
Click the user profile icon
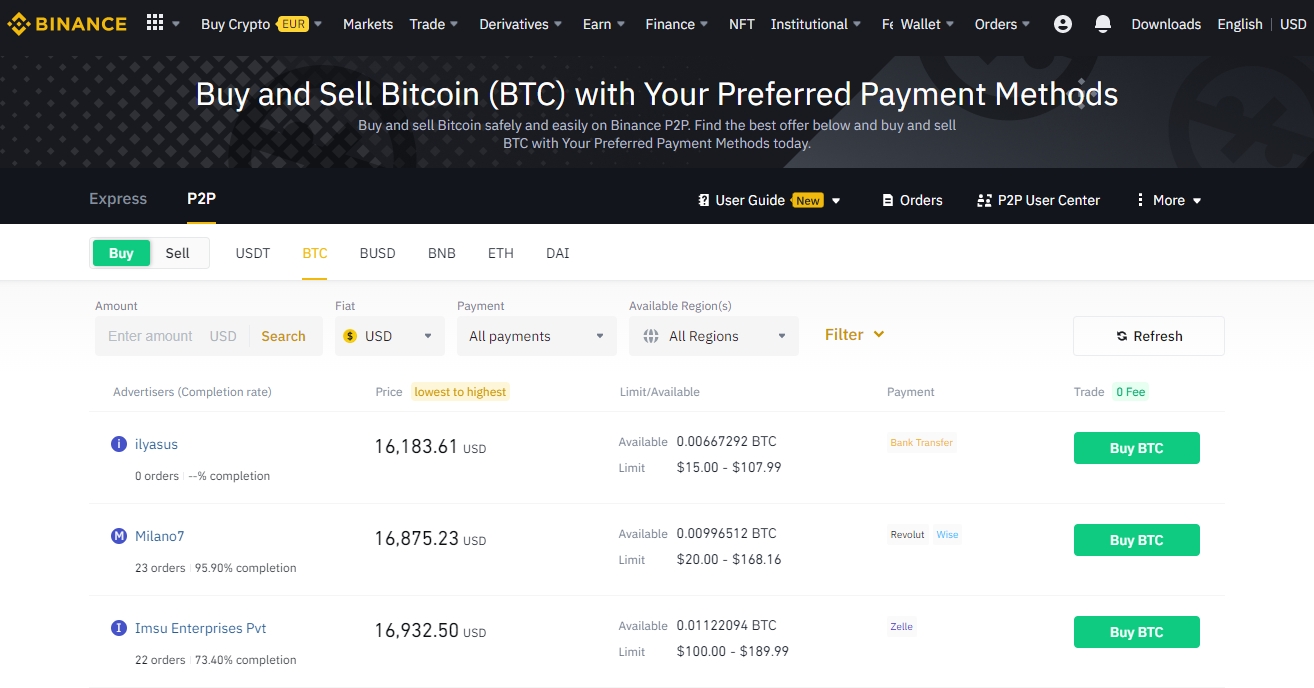tap(1062, 23)
